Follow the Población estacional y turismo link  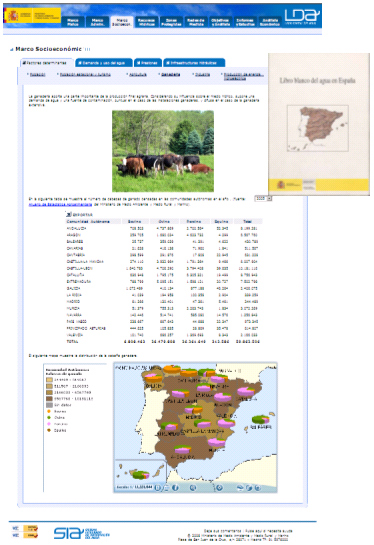pos(85,74)
